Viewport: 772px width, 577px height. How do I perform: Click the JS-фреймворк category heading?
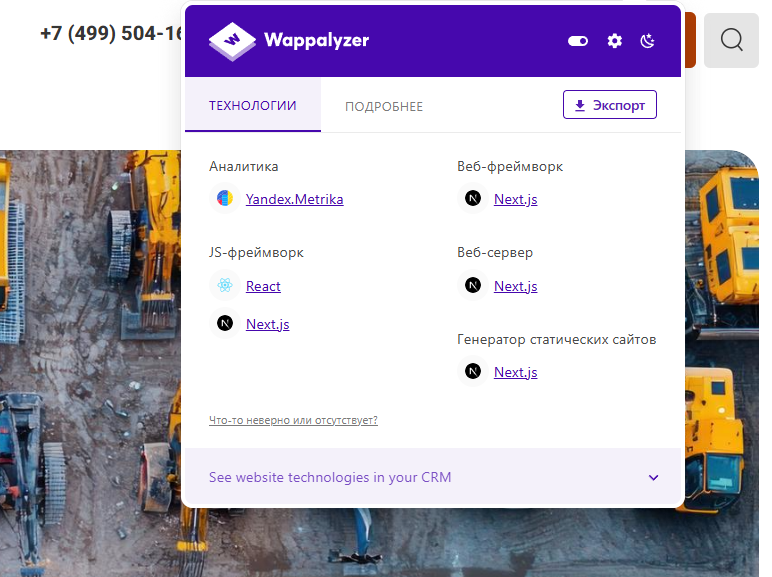[256, 253]
